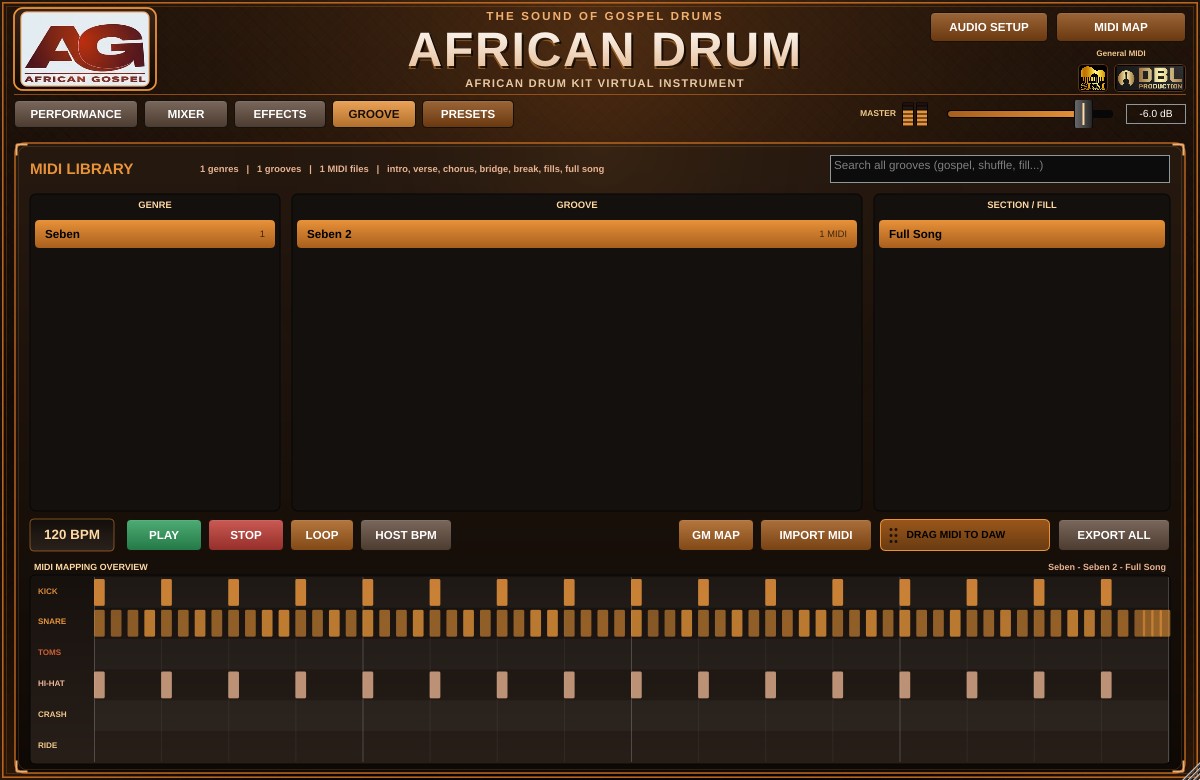Click the first kick note in the overview
The height and width of the screenshot is (780, 1200).
(x=99, y=592)
